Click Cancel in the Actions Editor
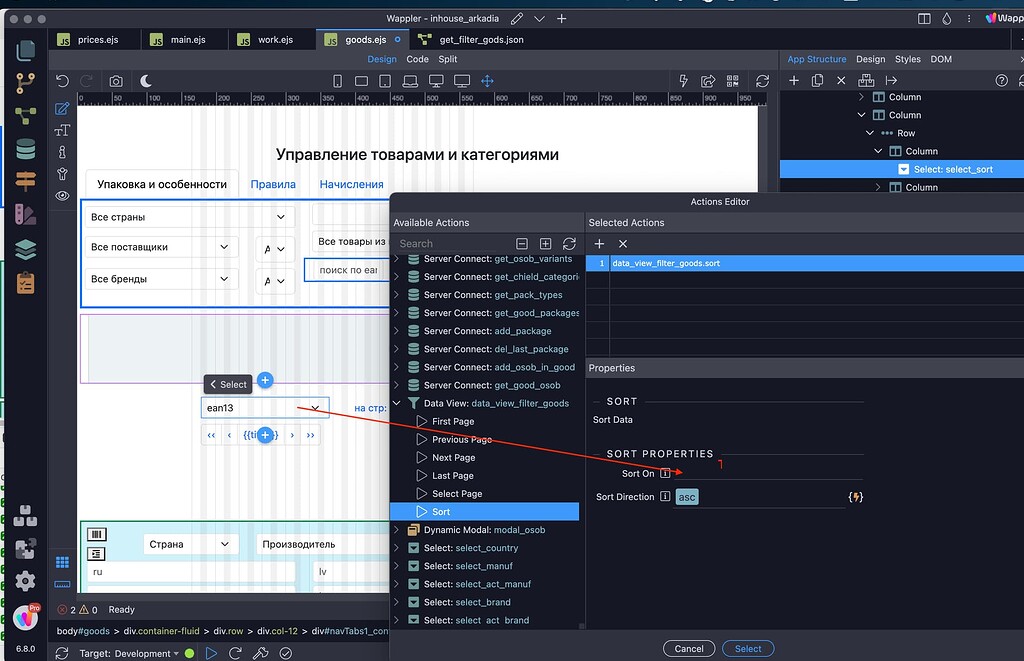1024x661 pixels. tap(689, 648)
